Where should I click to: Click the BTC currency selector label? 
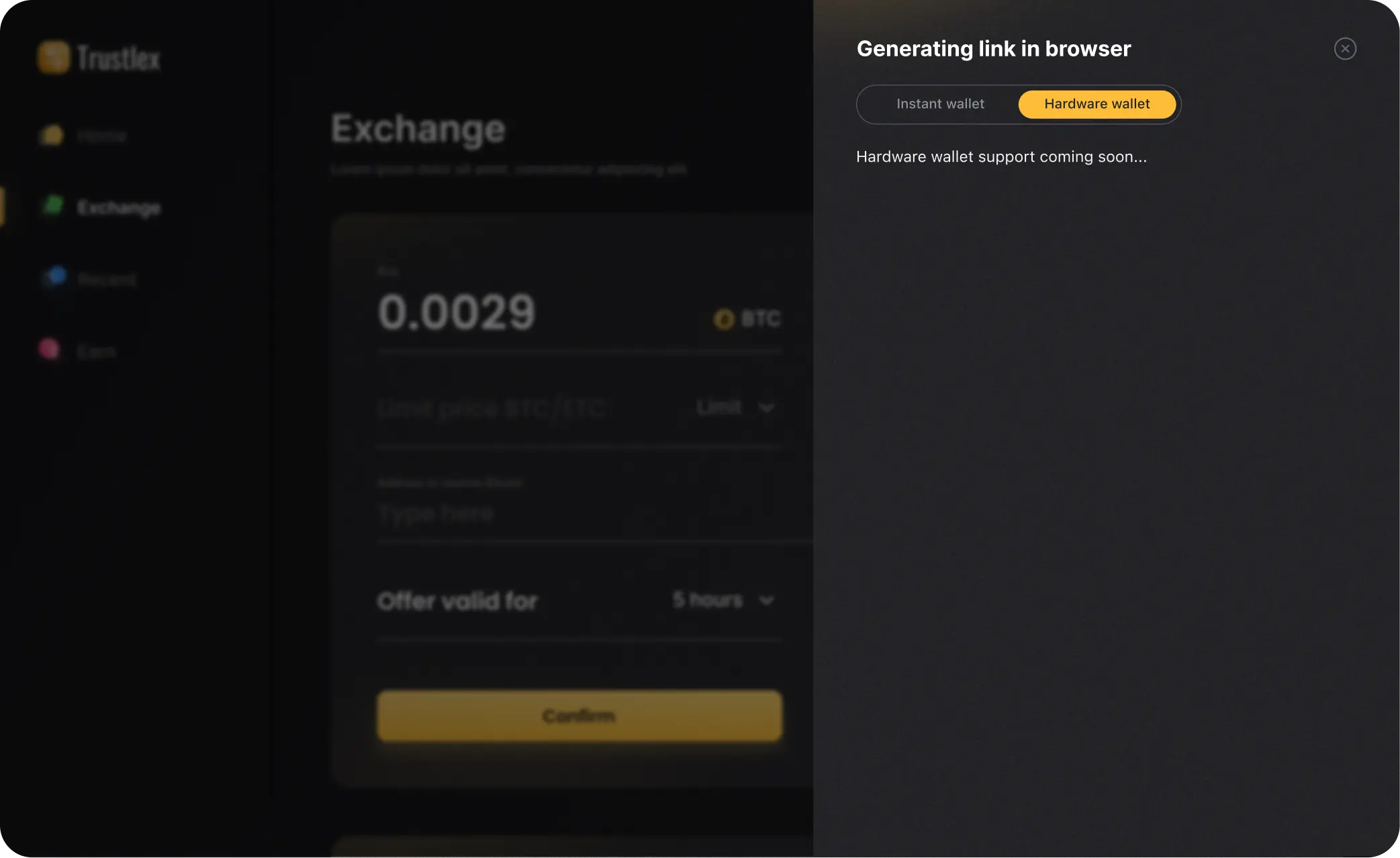pyautogui.click(x=761, y=319)
